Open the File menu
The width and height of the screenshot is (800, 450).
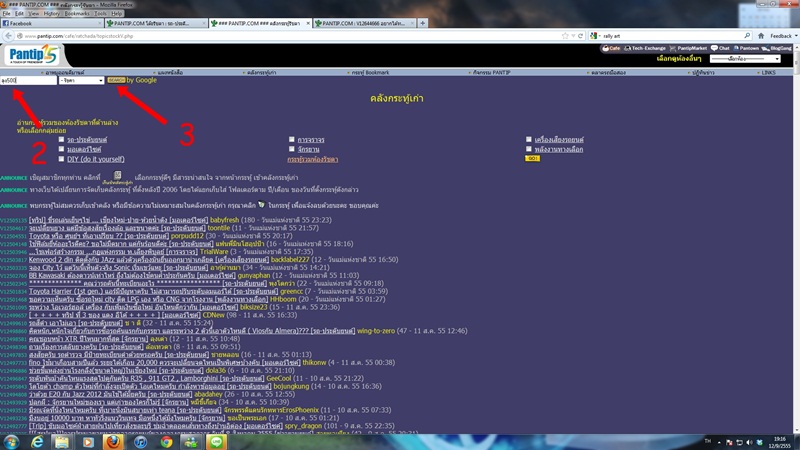click(x=7, y=13)
